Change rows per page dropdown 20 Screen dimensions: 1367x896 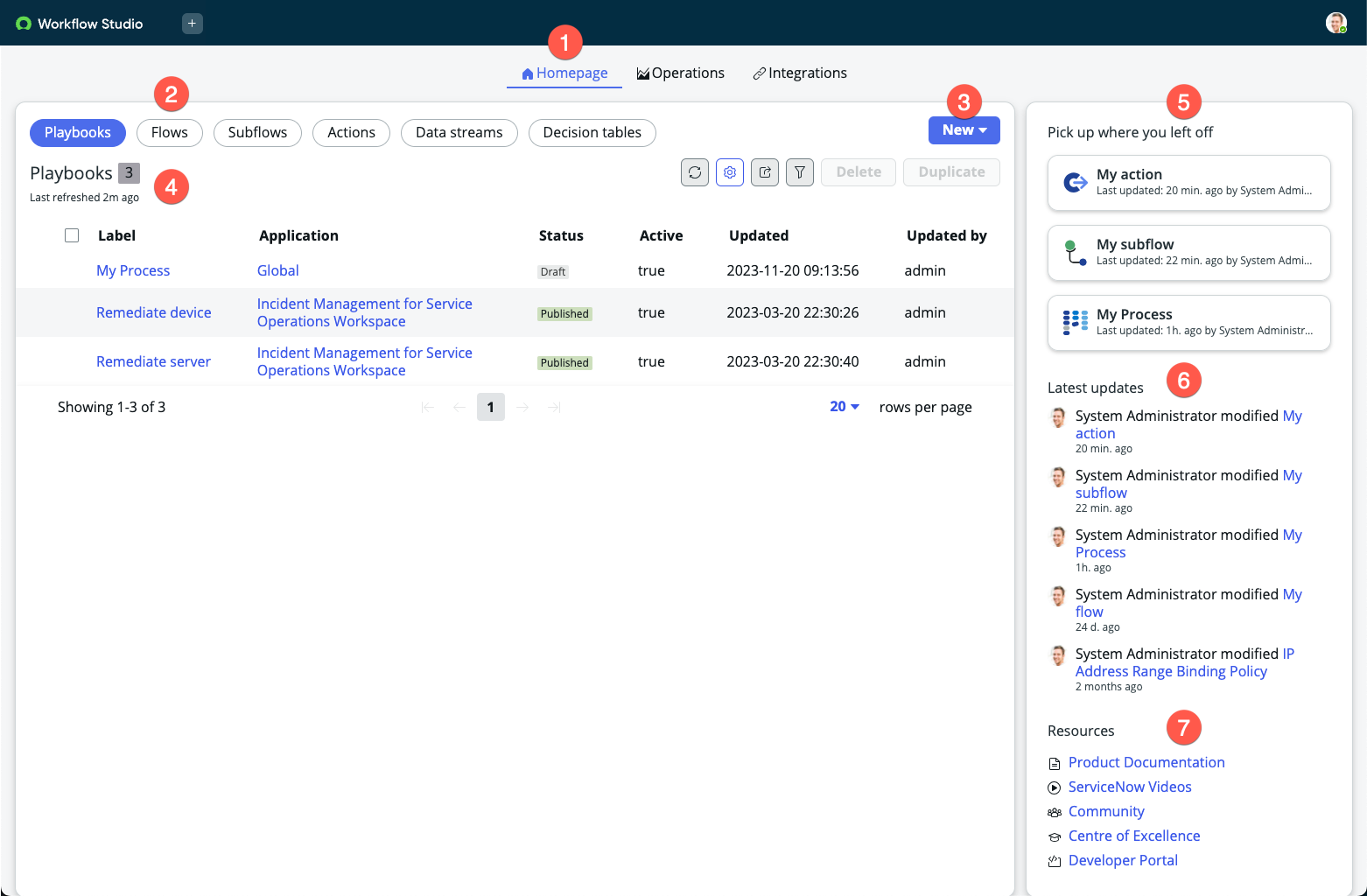click(845, 407)
